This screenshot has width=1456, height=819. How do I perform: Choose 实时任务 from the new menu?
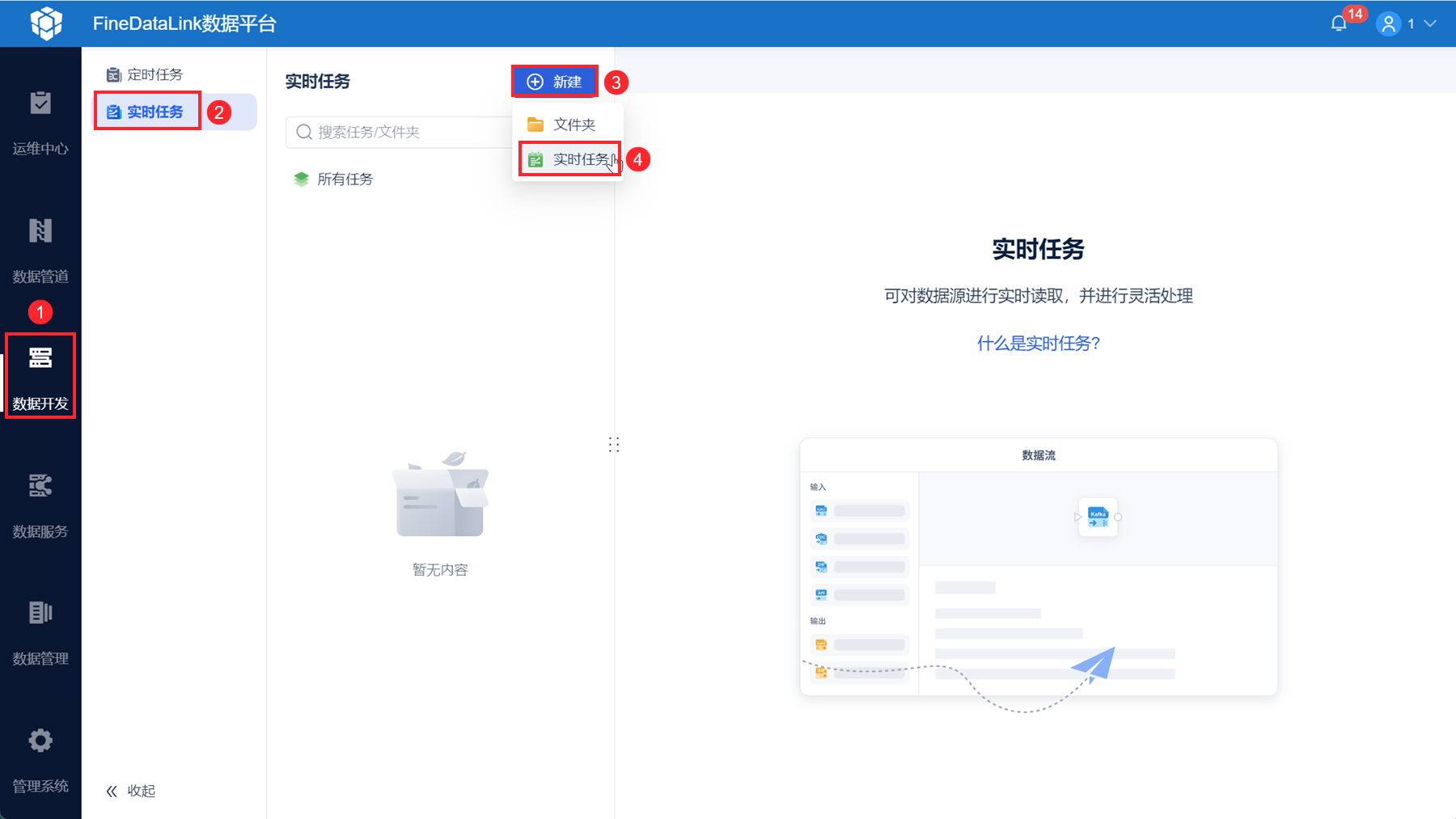point(569,159)
